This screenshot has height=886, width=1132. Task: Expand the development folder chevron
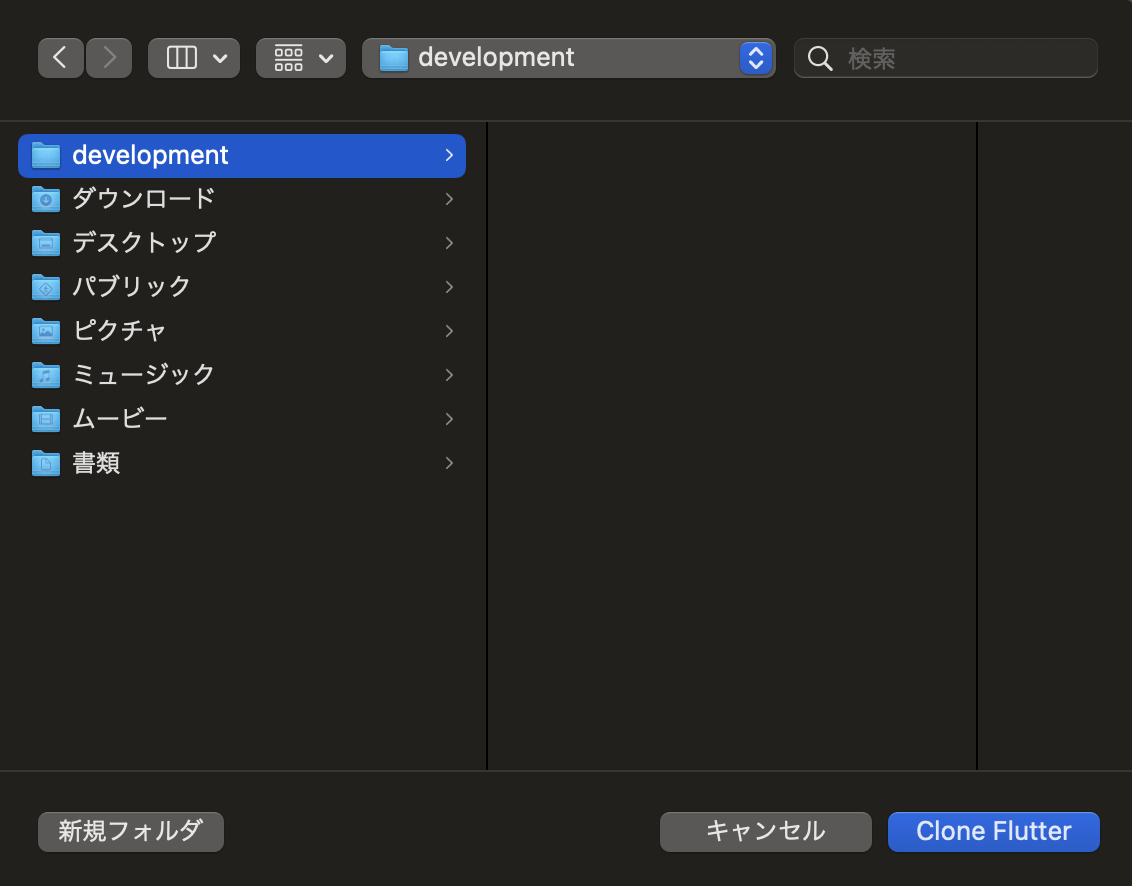(x=449, y=155)
